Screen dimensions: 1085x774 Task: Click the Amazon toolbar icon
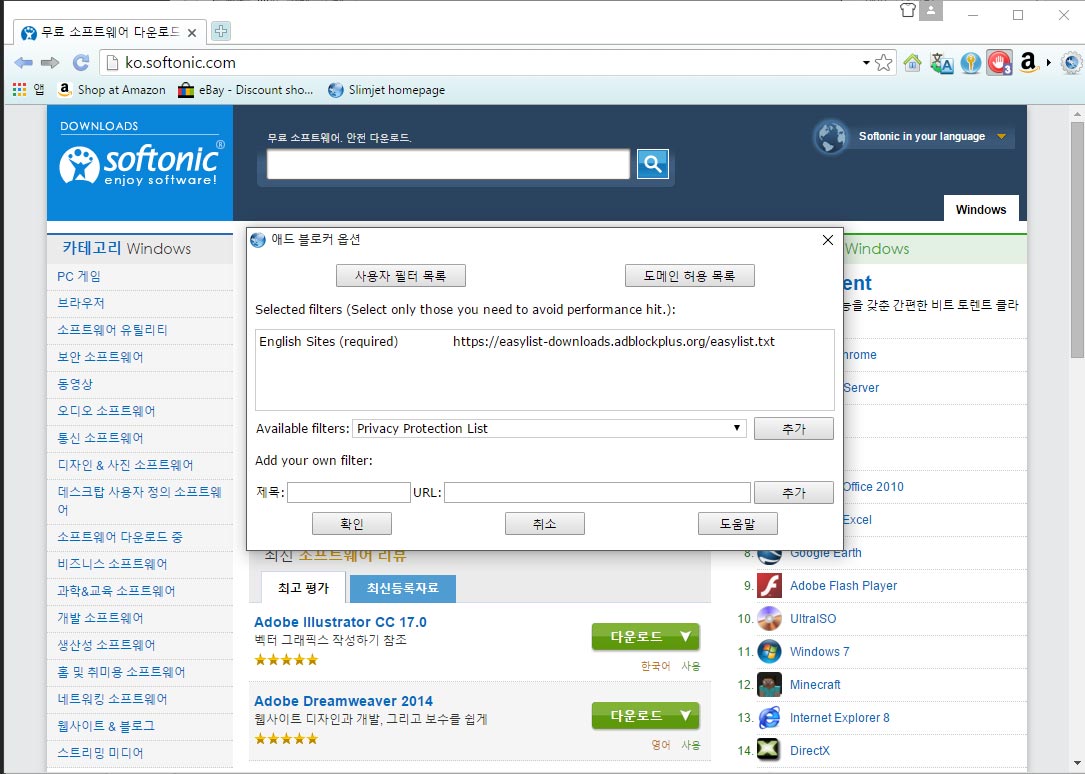(1029, 62)
